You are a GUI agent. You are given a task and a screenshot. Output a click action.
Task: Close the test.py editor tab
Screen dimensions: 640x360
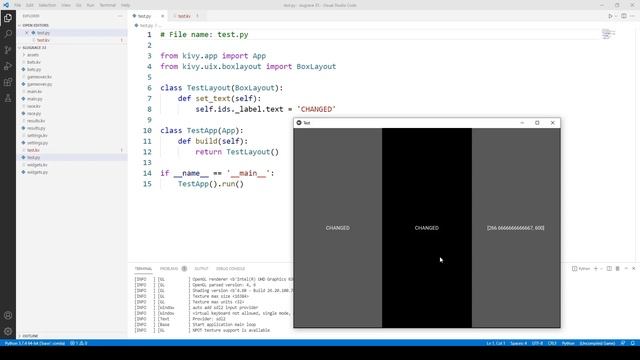tap(162, 16)
